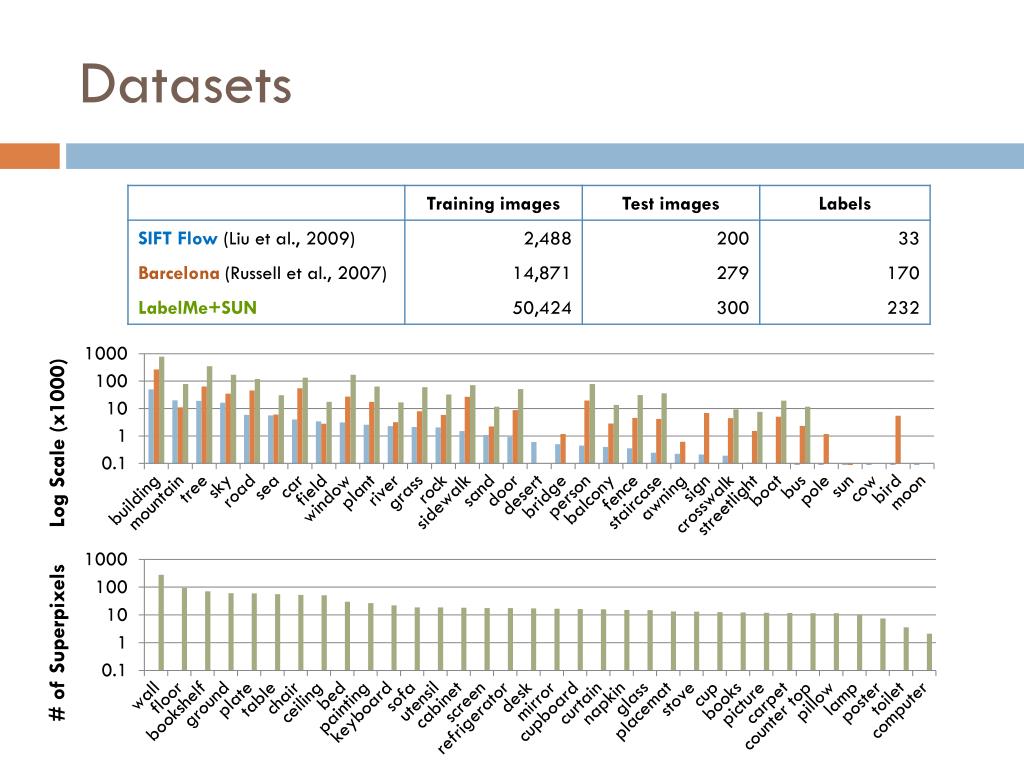Click the cupboard axis label
1024x768 pixels.
[549, 711]
